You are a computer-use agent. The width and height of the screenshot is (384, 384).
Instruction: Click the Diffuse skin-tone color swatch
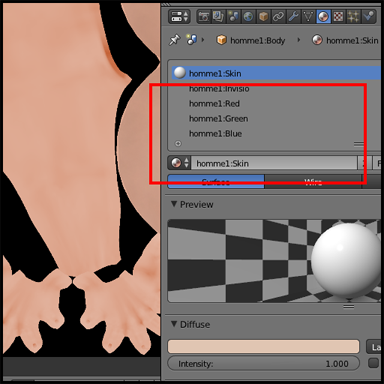tap(263, 346)
